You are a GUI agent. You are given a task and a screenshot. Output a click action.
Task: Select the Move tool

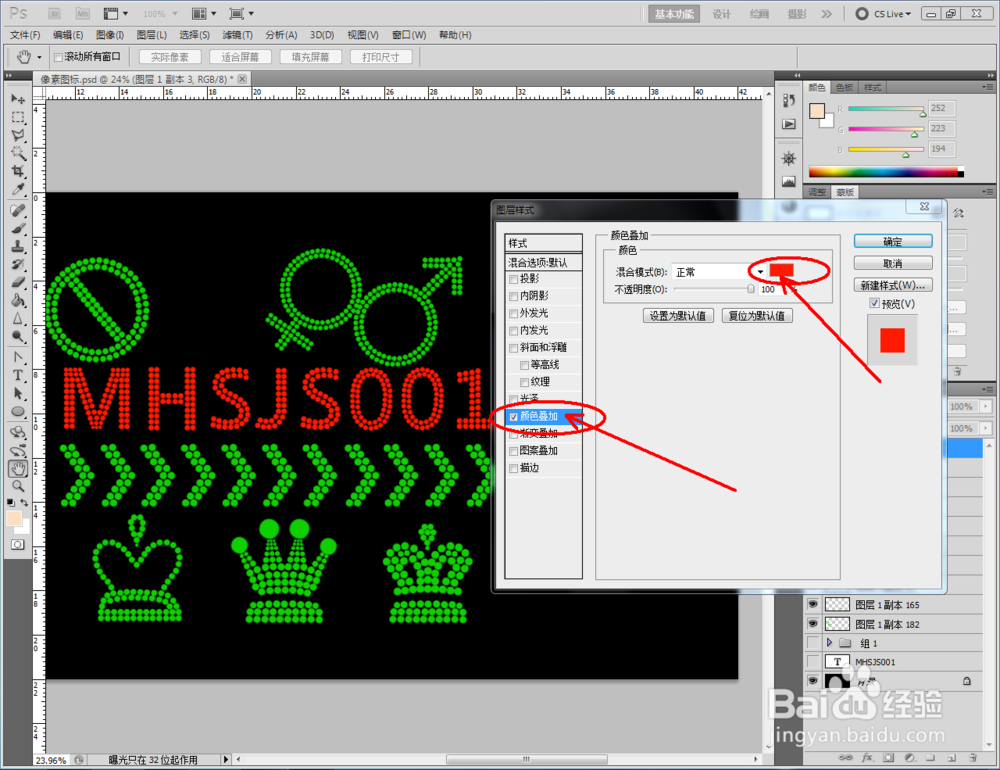coord(18,99)
